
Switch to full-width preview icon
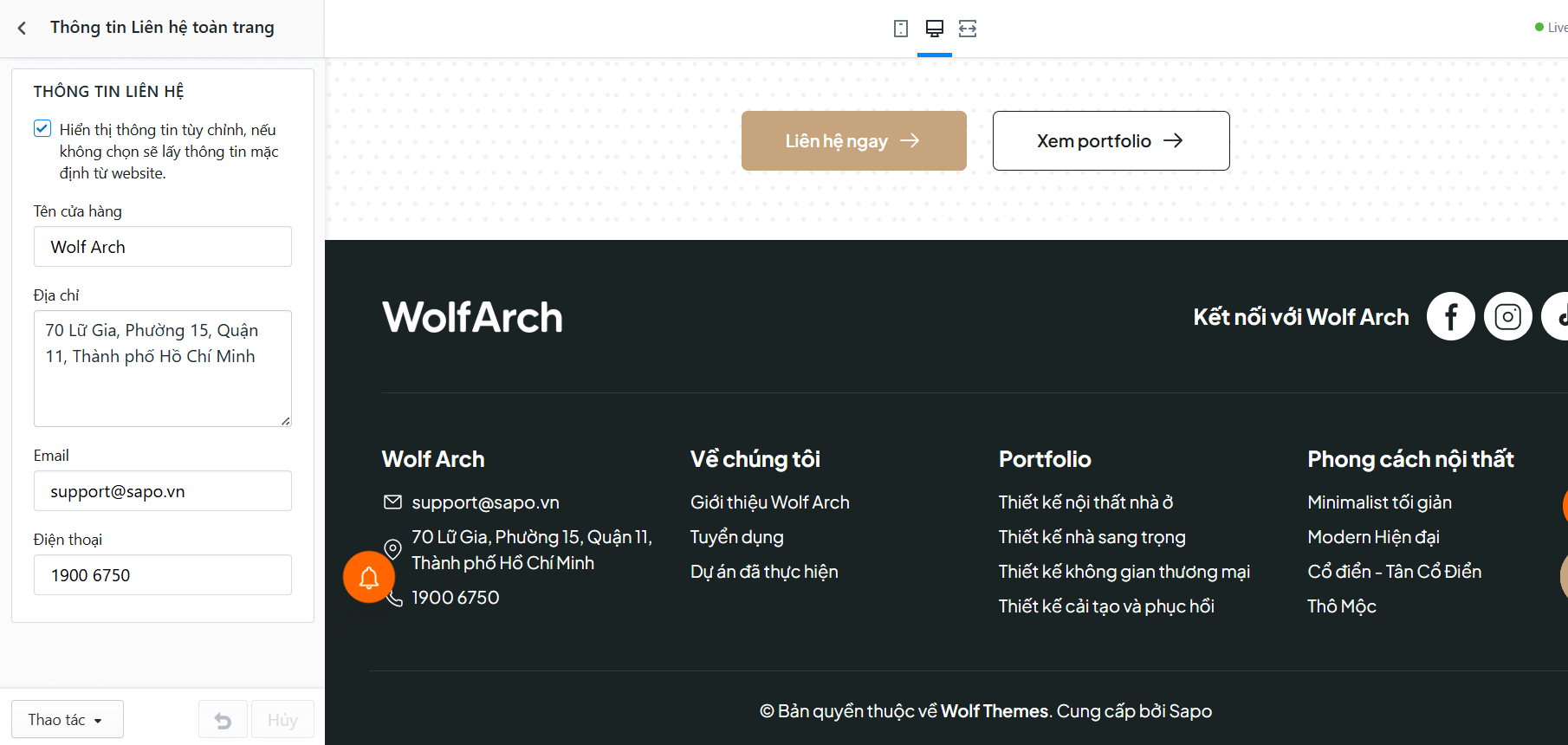pos(968,29)
